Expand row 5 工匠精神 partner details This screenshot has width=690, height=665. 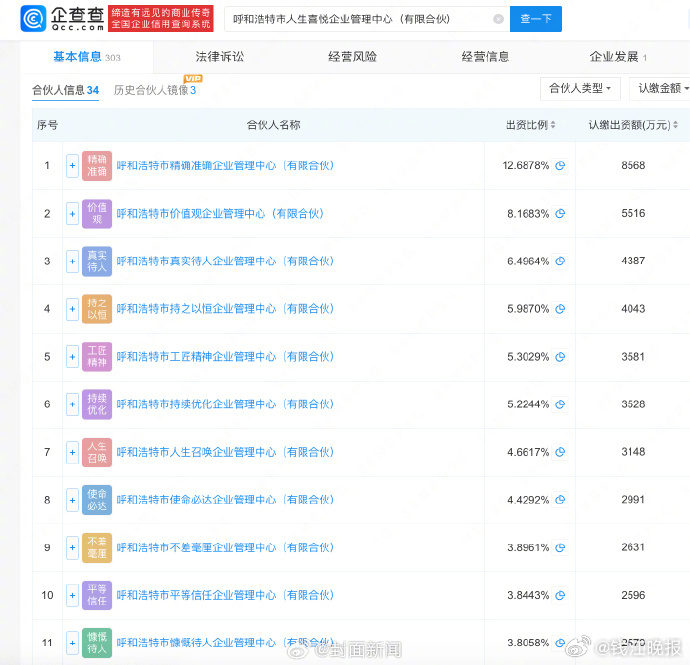tap(72, 357)
